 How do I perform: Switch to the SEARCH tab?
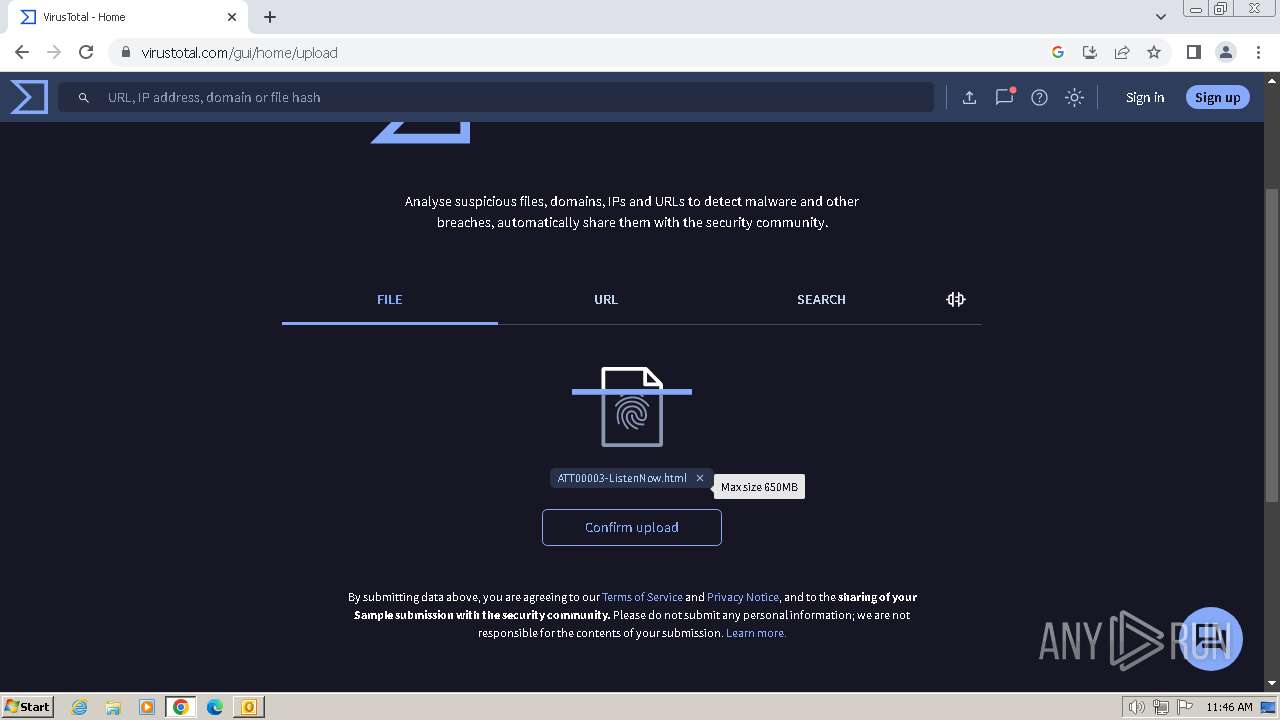point(821,299)
